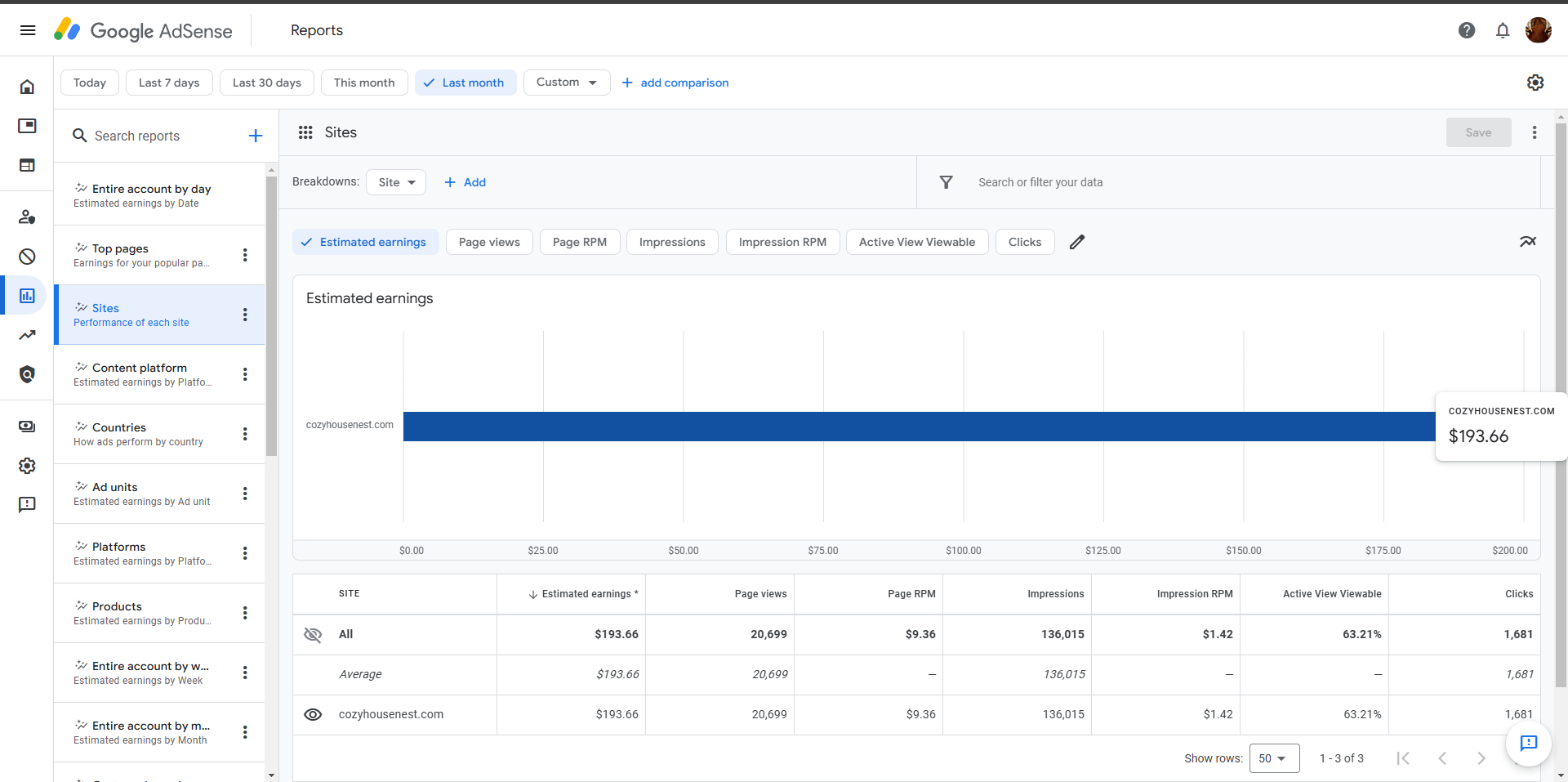The image size is (1568, 782).
Task: Open Entire account by day report
Action: click(159, 195)
